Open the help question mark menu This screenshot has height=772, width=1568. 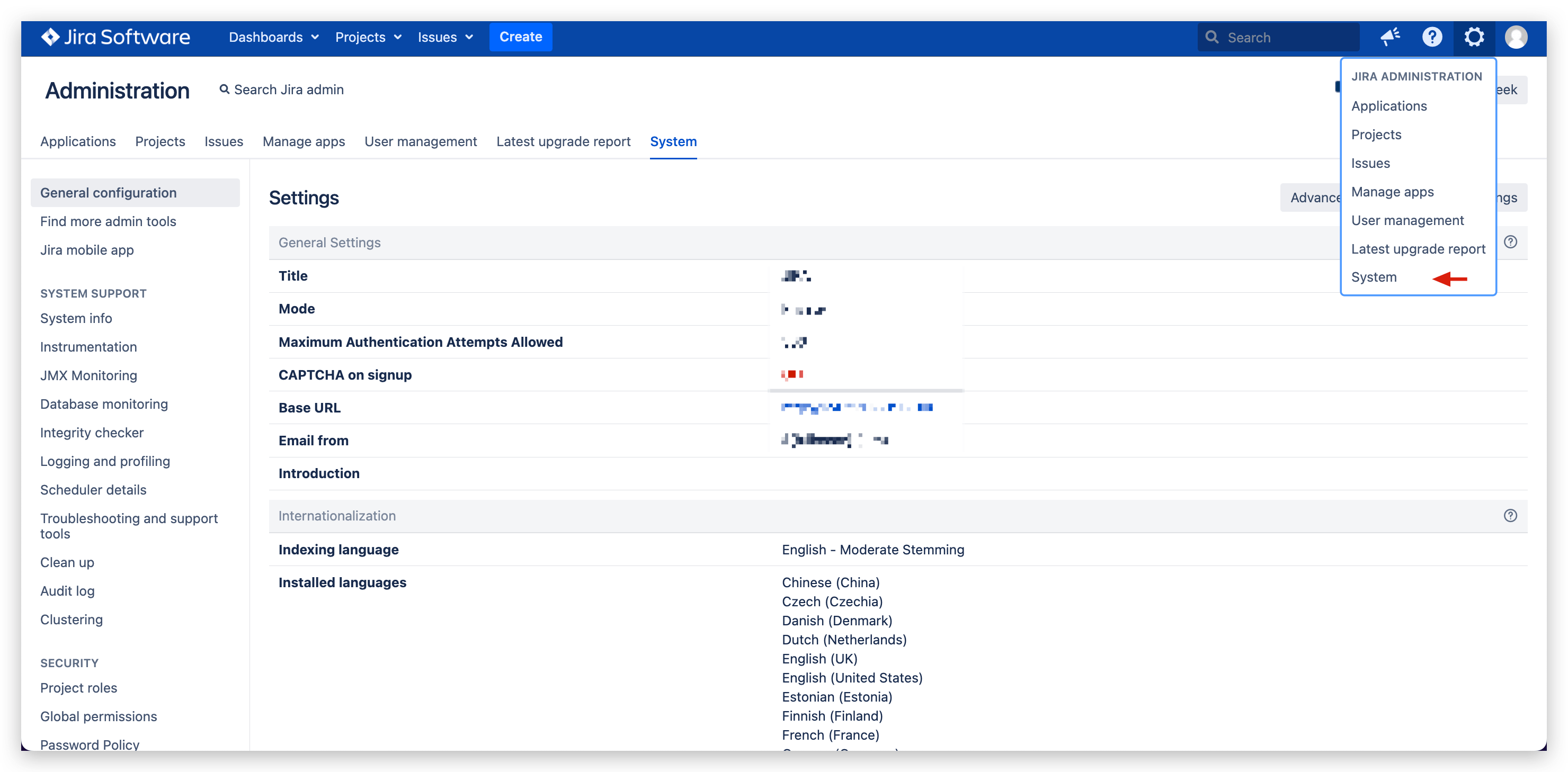1432,37
